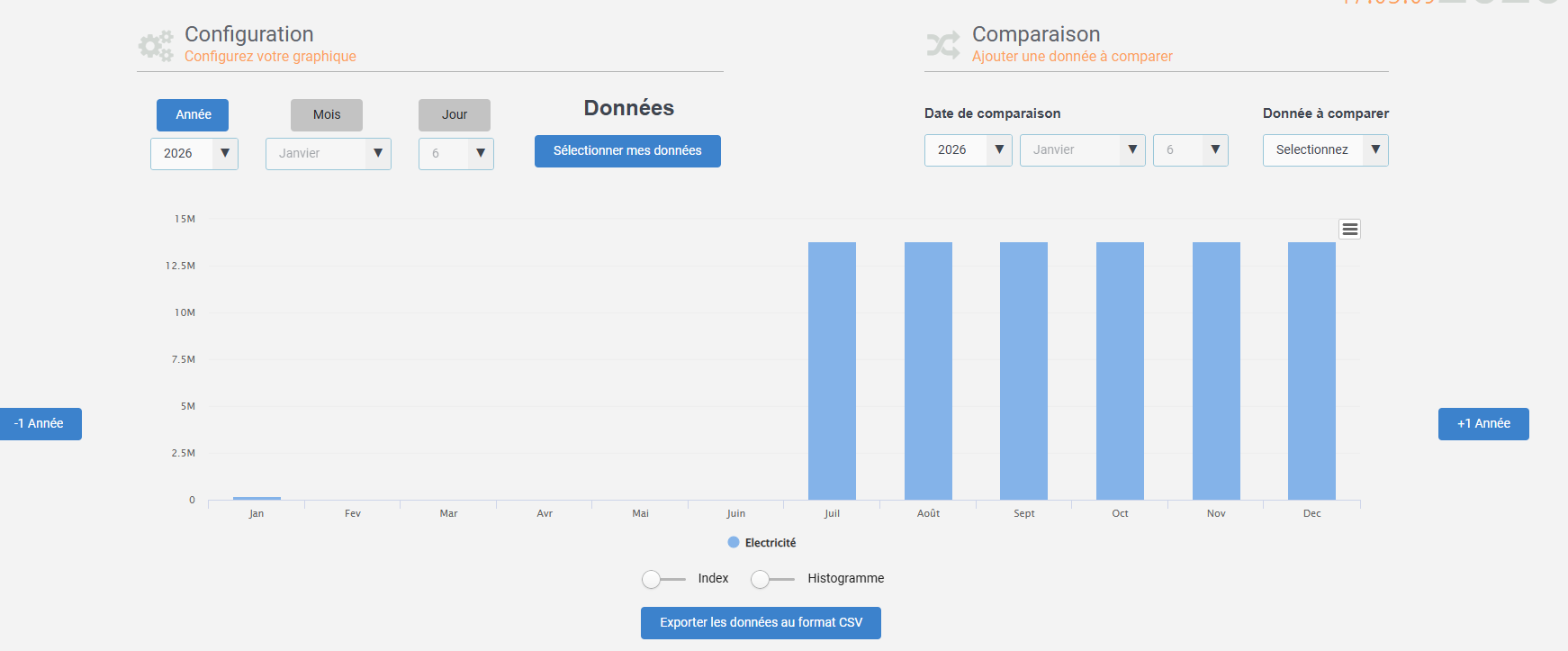Switch to the Jour view tab

455,115
